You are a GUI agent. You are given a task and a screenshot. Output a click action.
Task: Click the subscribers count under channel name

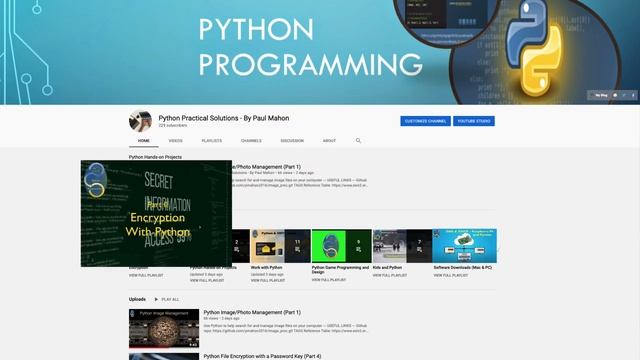pos(173,125)
